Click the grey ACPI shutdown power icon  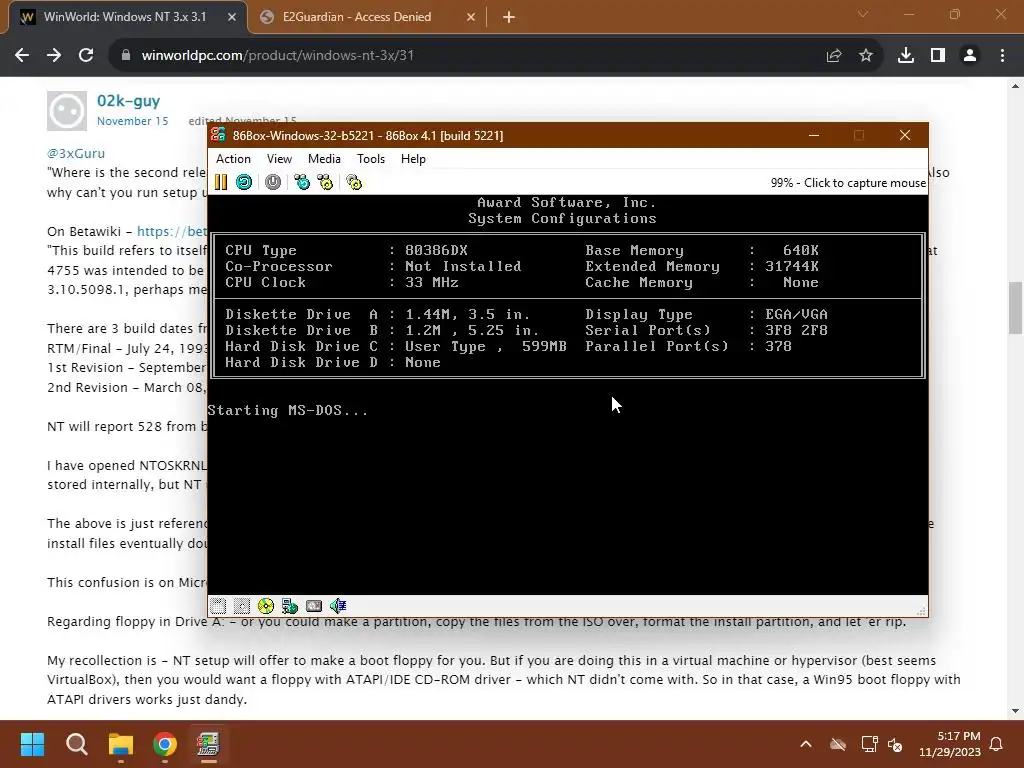tap(273, 182)
